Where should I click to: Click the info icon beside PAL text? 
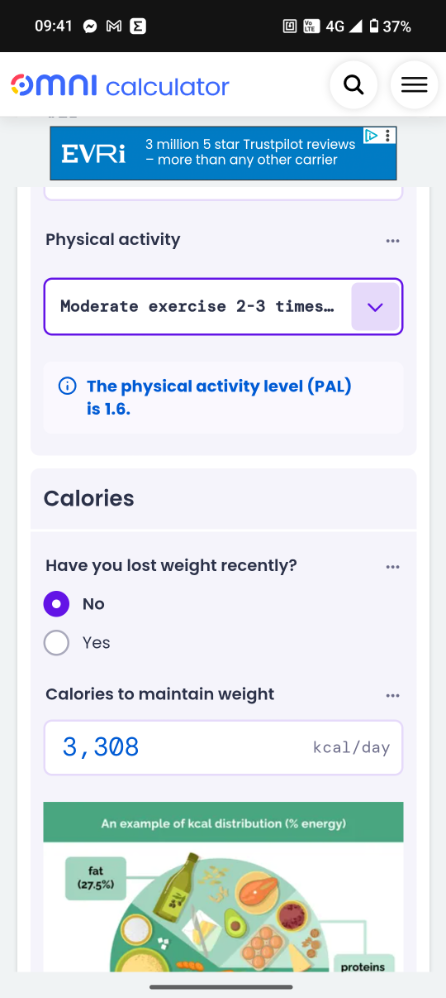coord(67,386)
